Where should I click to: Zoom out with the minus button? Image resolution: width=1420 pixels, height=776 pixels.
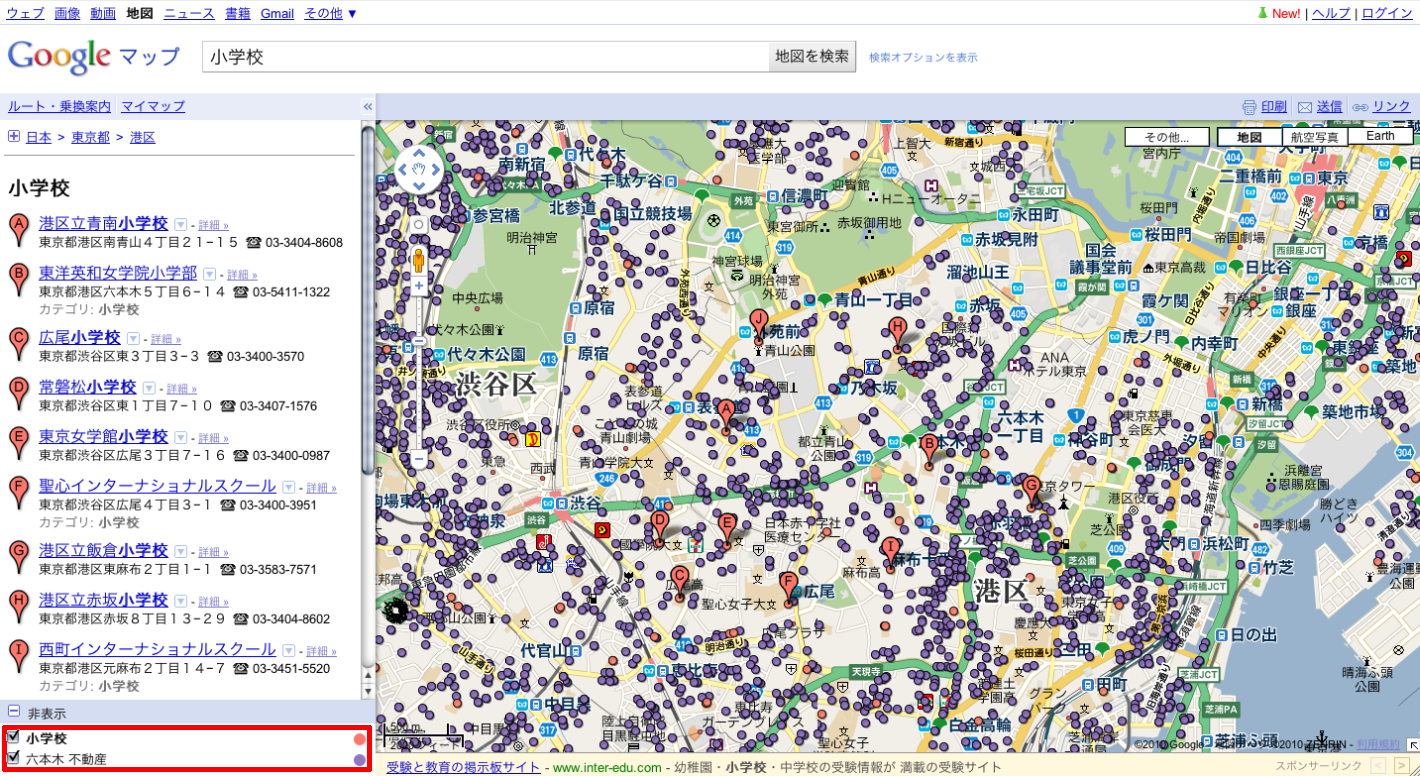point(419,460)
